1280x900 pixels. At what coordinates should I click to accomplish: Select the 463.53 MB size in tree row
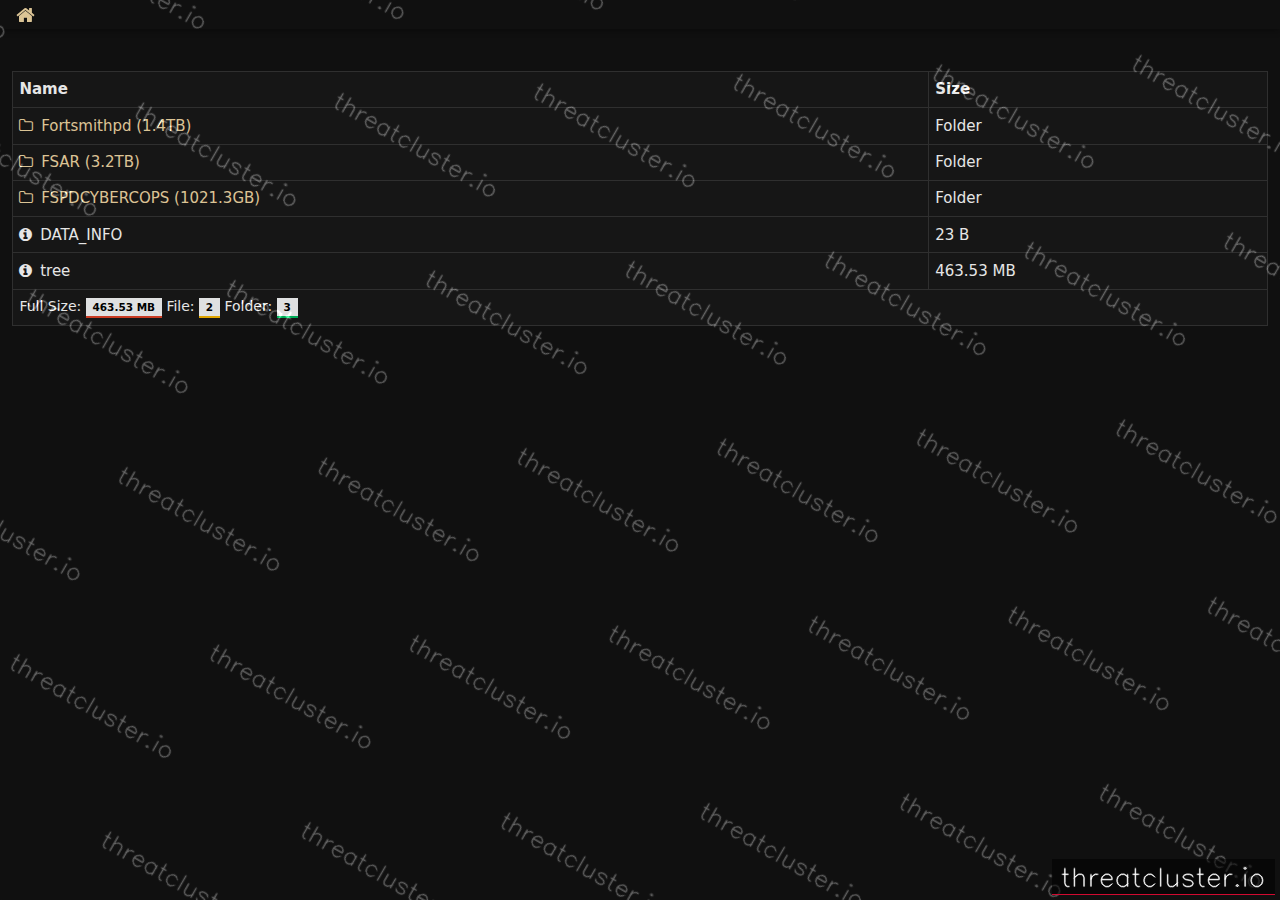(975, 270)
